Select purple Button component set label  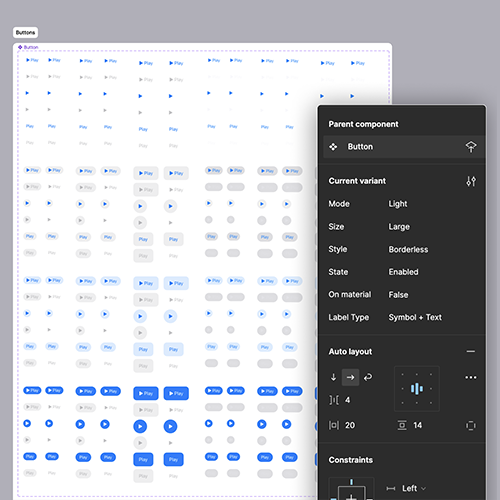click(28, 47)
